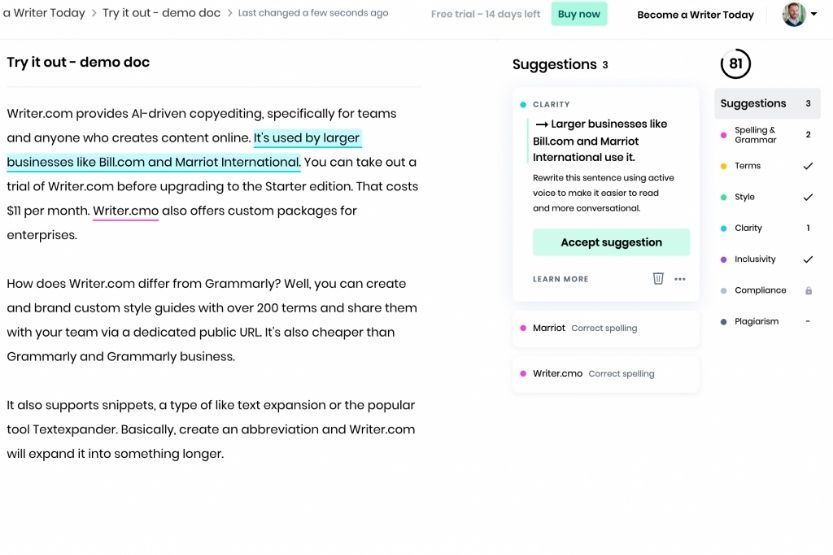The width and height of the screenshot is (833, 555).
Task: Click the checkmark beside Terms
Action: tap(808, 166)
